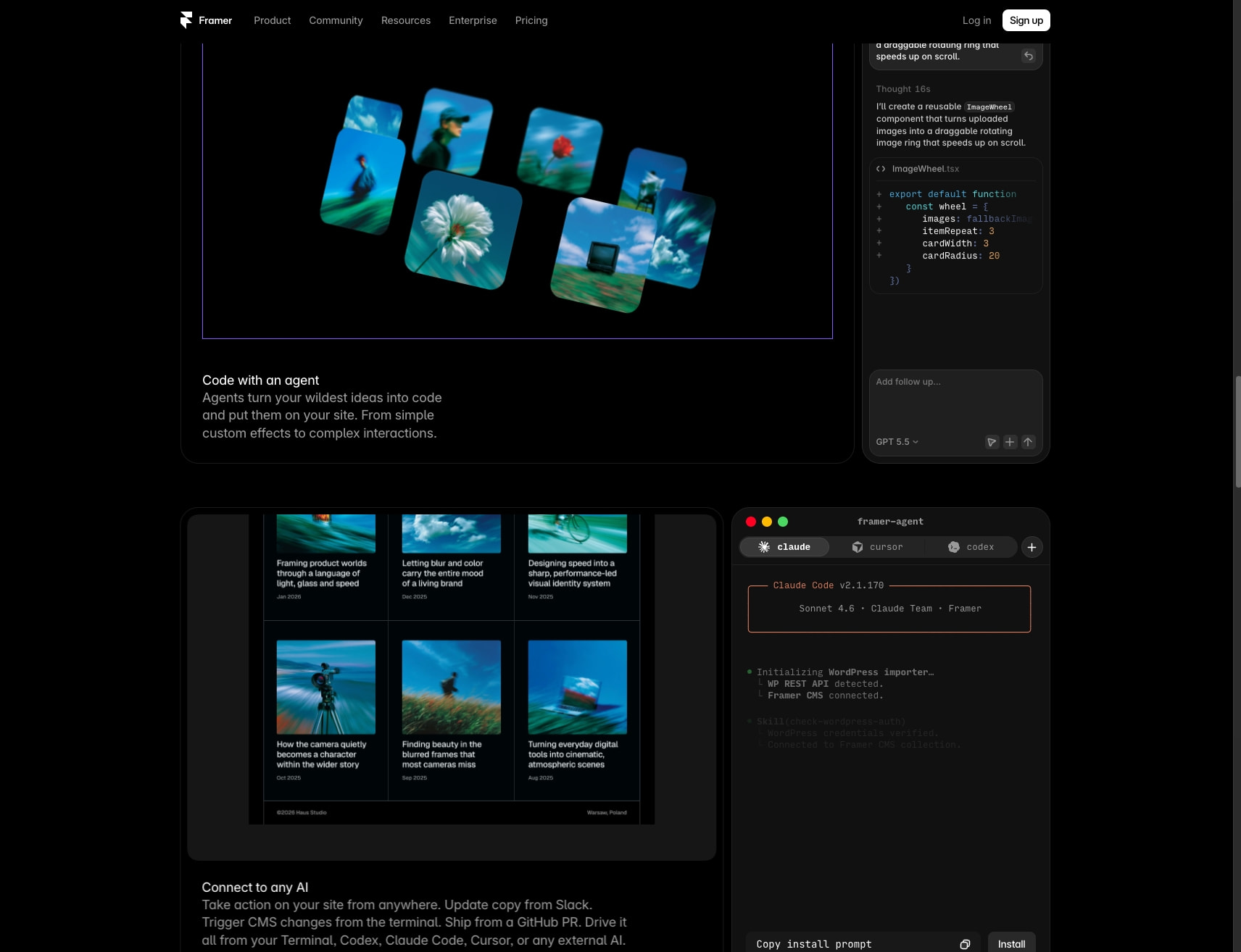Click the yellow window dot in framer-agent
This screenshot has width=1241, height=952.
(767, 522)
